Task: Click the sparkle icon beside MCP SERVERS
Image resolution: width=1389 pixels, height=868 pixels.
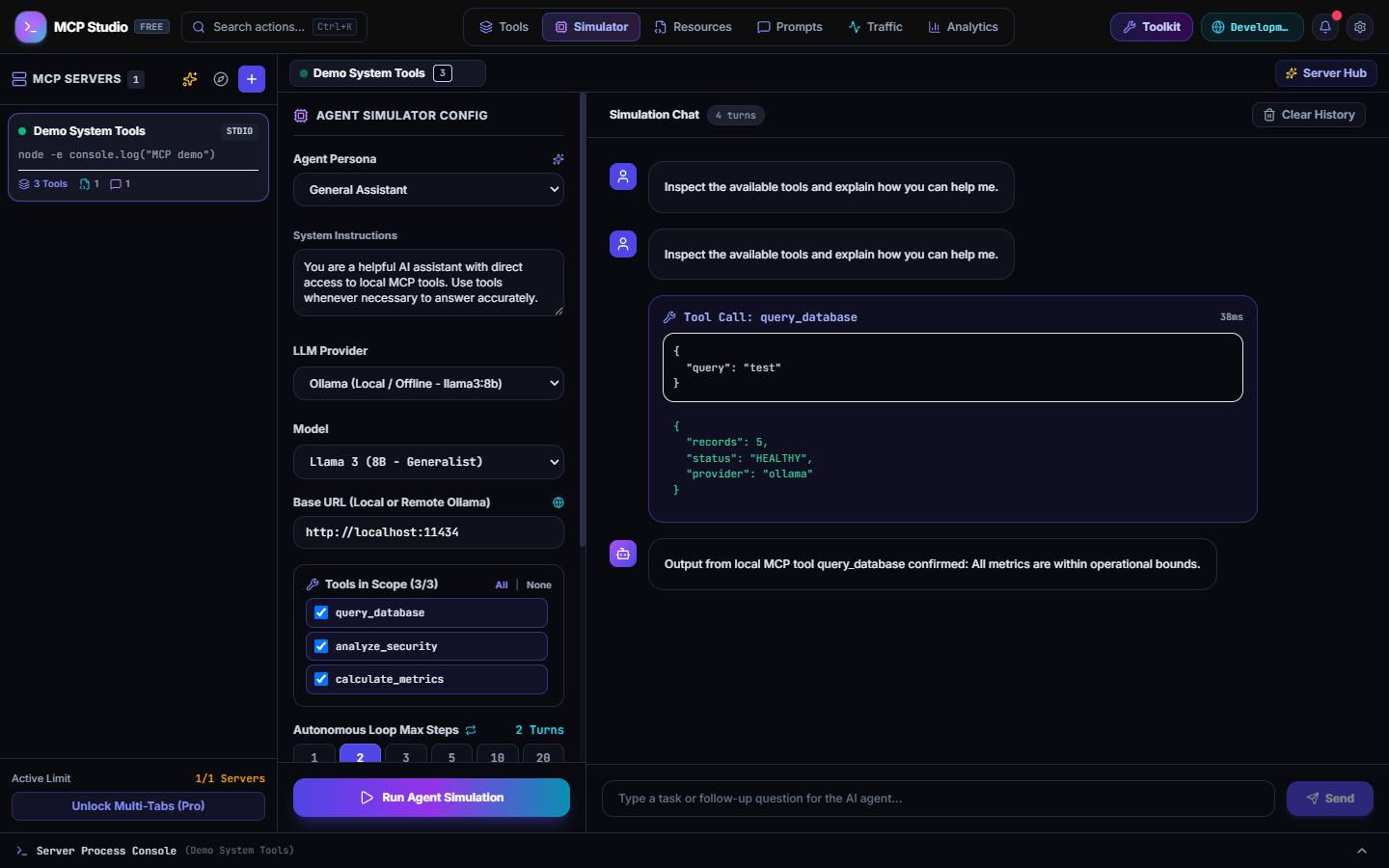Action: coord(190,79)
